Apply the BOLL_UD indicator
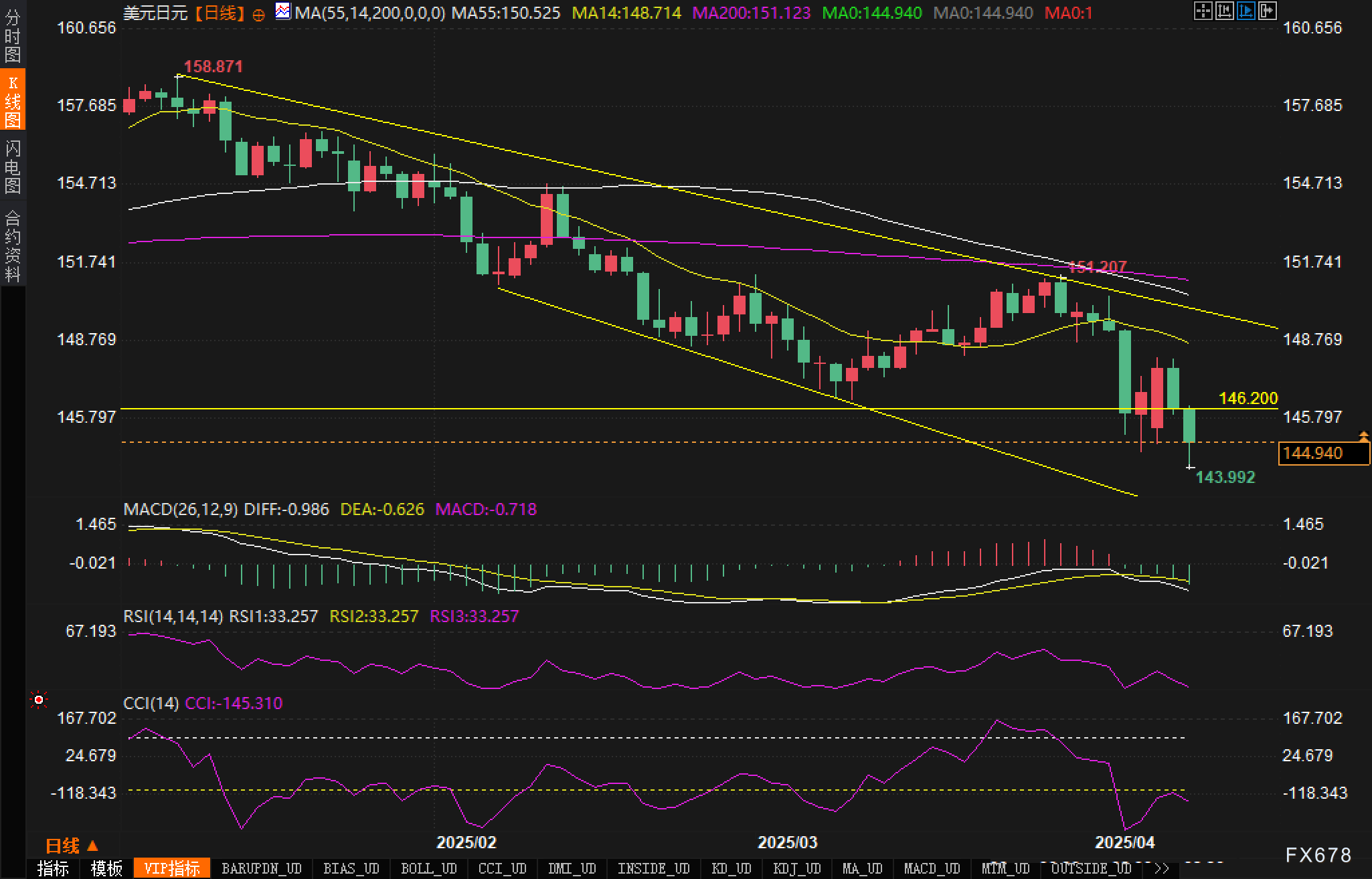Image resolution: width=1372 pixels, height=879 pixels. [428, 868]
